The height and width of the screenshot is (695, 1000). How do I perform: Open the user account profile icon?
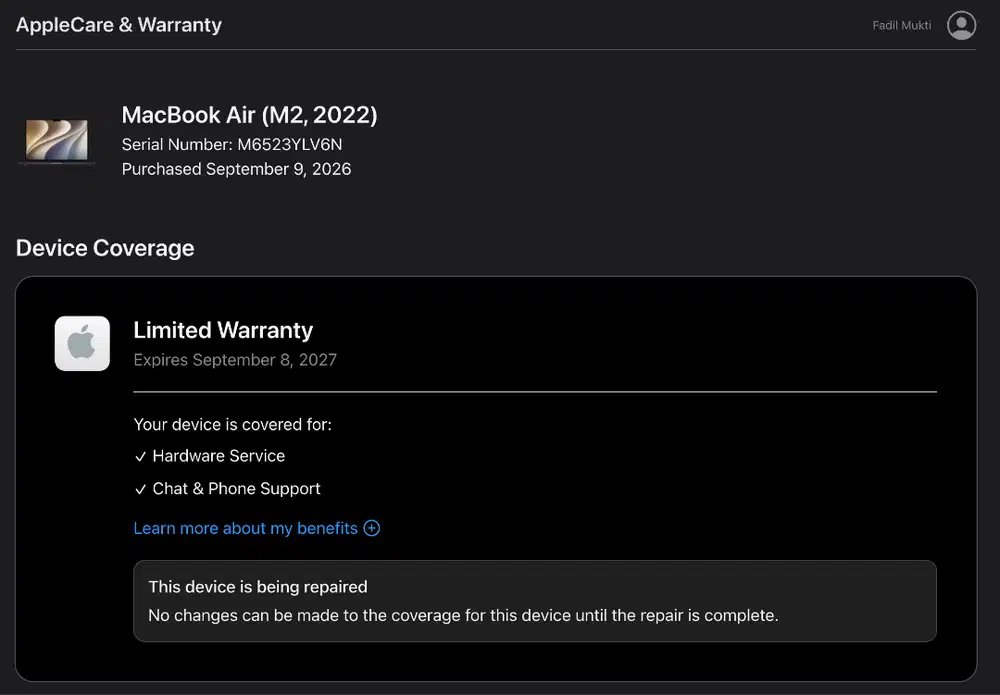click(961, 26)
